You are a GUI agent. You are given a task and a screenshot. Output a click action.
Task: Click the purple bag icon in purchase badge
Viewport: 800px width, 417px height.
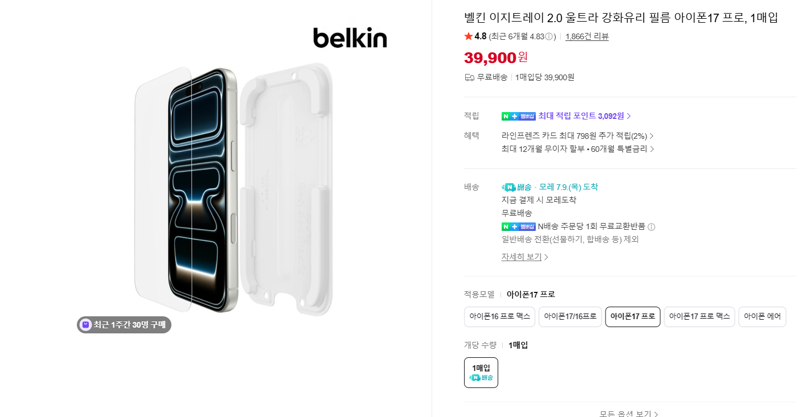(x=86, y=325)
